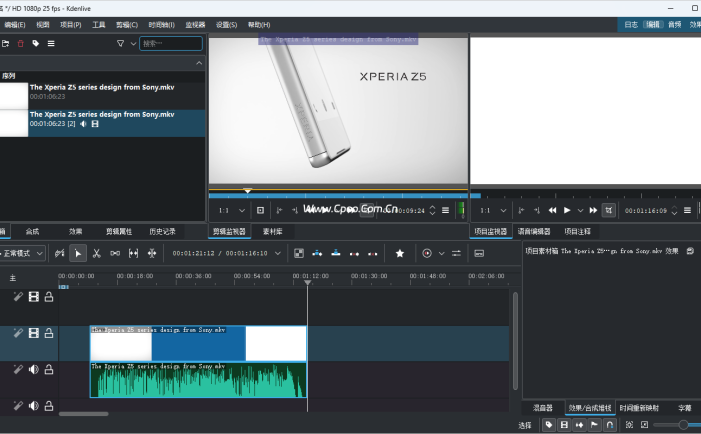This screenshot has width=701, height=434.
Task: Rewind in the project monitor
Action: click(553, 210)
